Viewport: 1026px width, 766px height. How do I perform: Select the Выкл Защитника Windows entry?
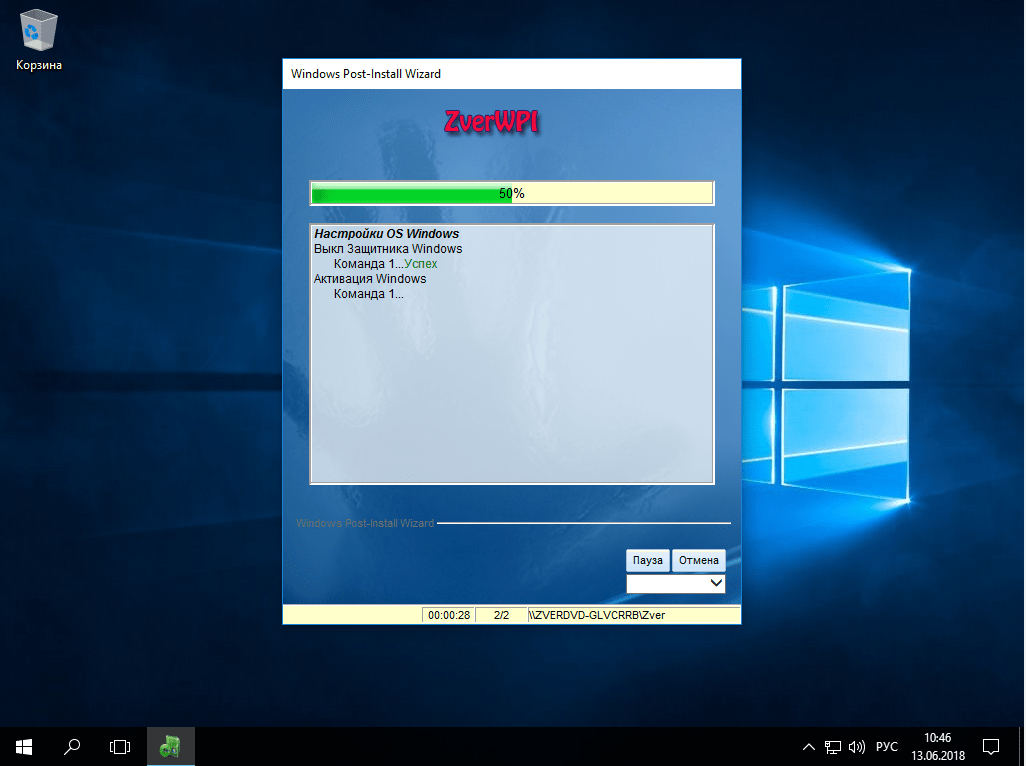(x=387, y=249)
